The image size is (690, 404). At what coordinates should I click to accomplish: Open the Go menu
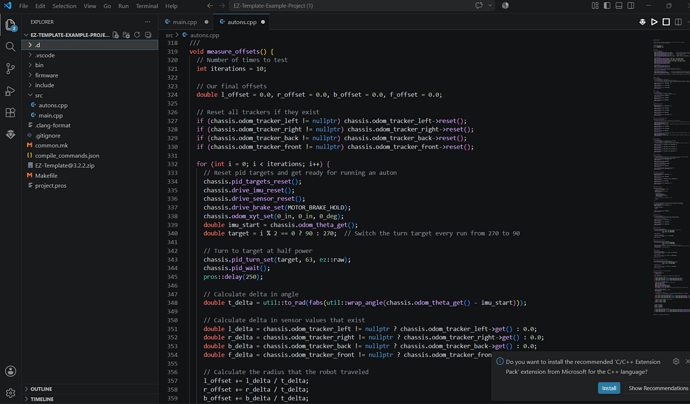[x=107, y=6]
